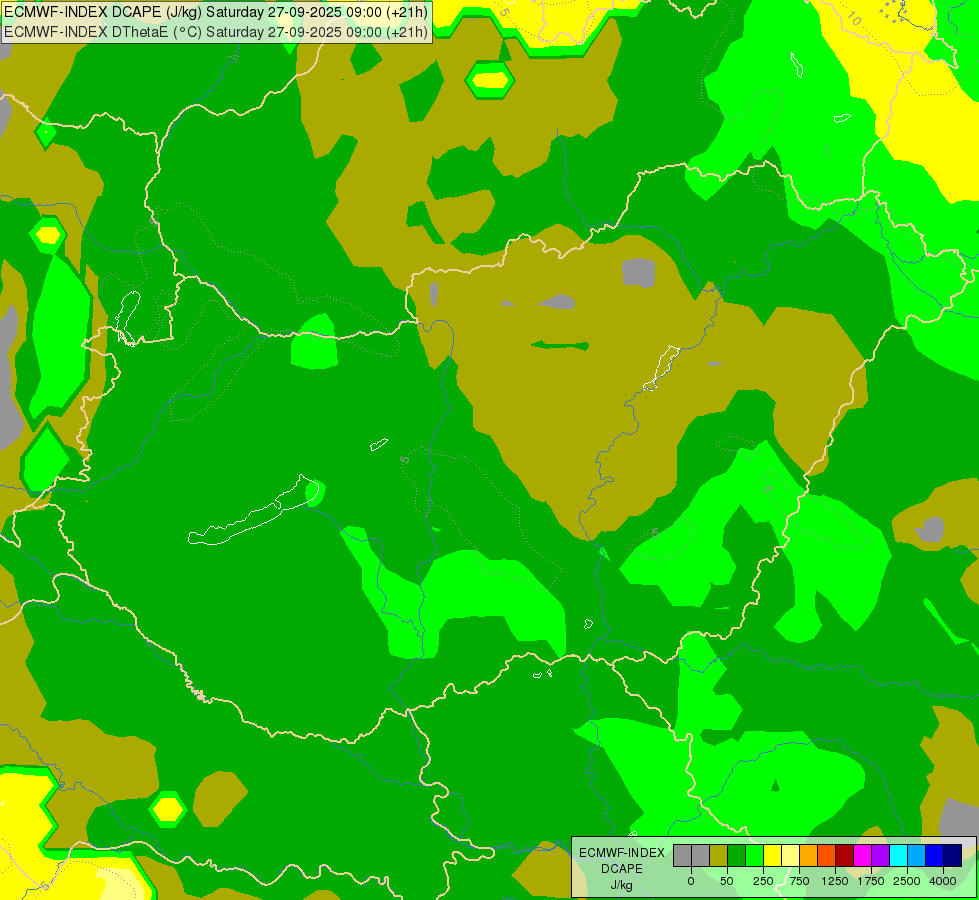Click legend tick value 1250
The image size is (979, 900).
coord(835,881)
